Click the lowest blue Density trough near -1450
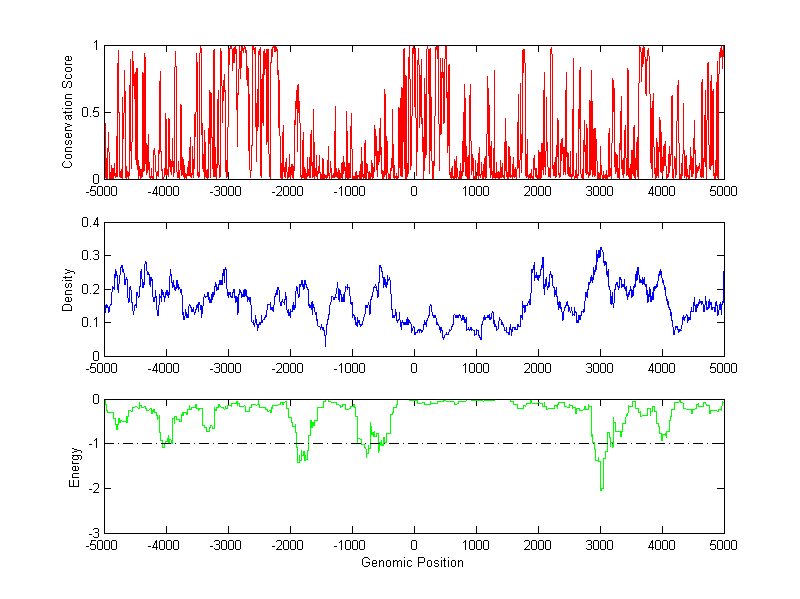 click(325, 345)
